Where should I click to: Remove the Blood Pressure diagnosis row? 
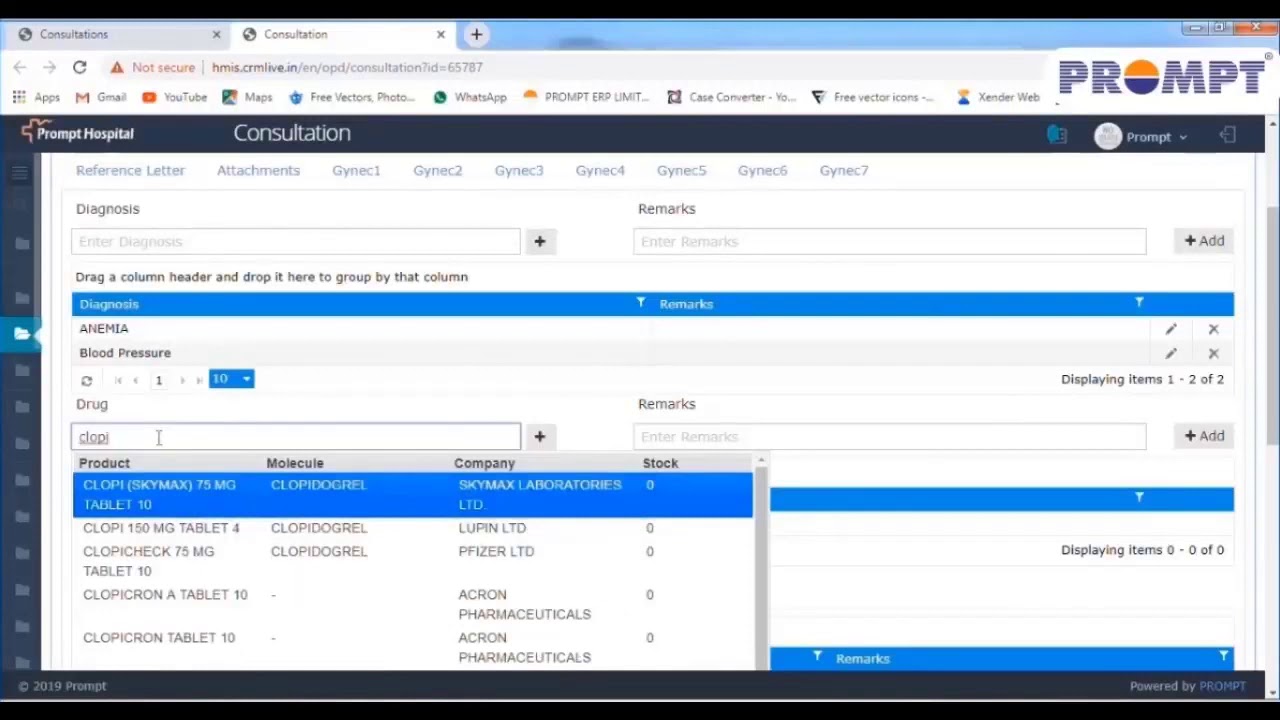[x=1213, y=353]
